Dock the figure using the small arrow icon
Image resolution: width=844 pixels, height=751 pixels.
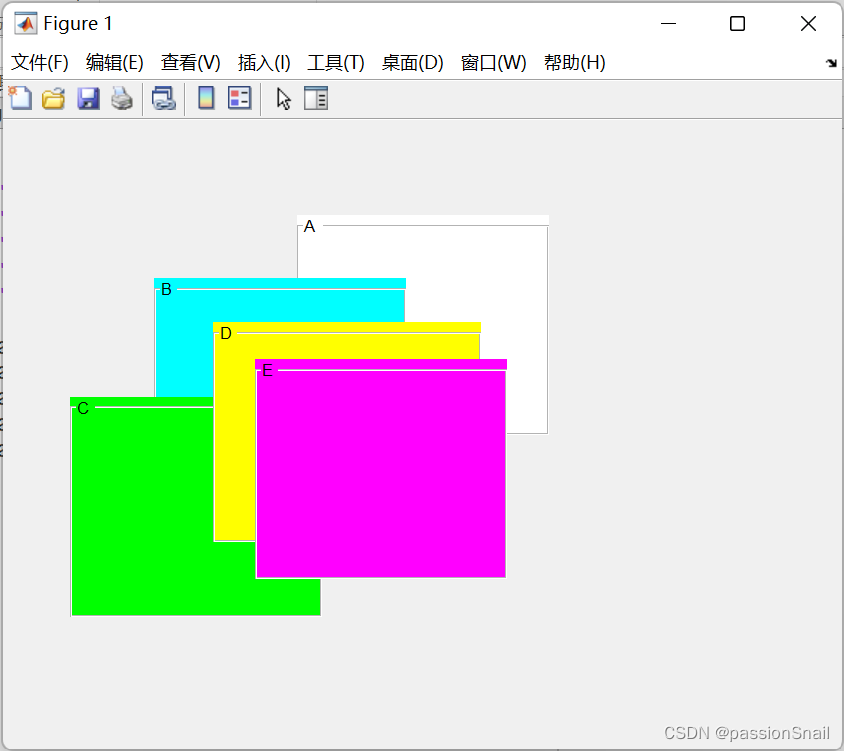(831, 63)
